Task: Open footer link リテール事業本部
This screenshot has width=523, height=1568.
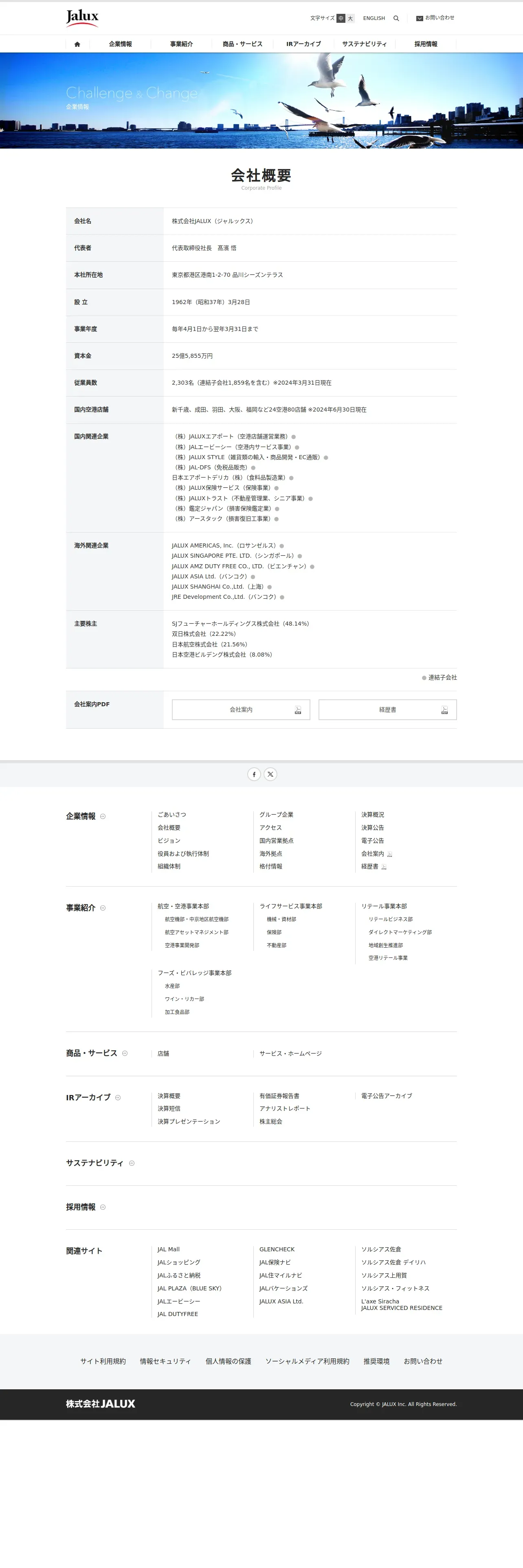Action: [x=384, y=907]
